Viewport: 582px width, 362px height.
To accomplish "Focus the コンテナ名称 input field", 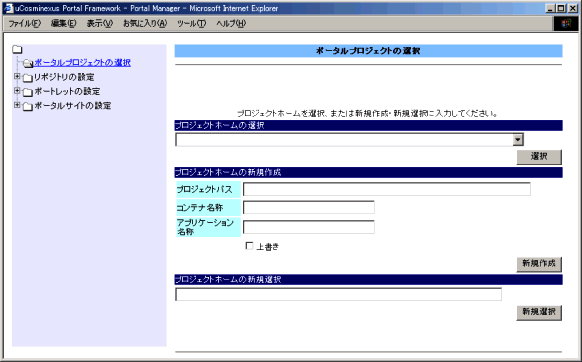I will 309,207.
